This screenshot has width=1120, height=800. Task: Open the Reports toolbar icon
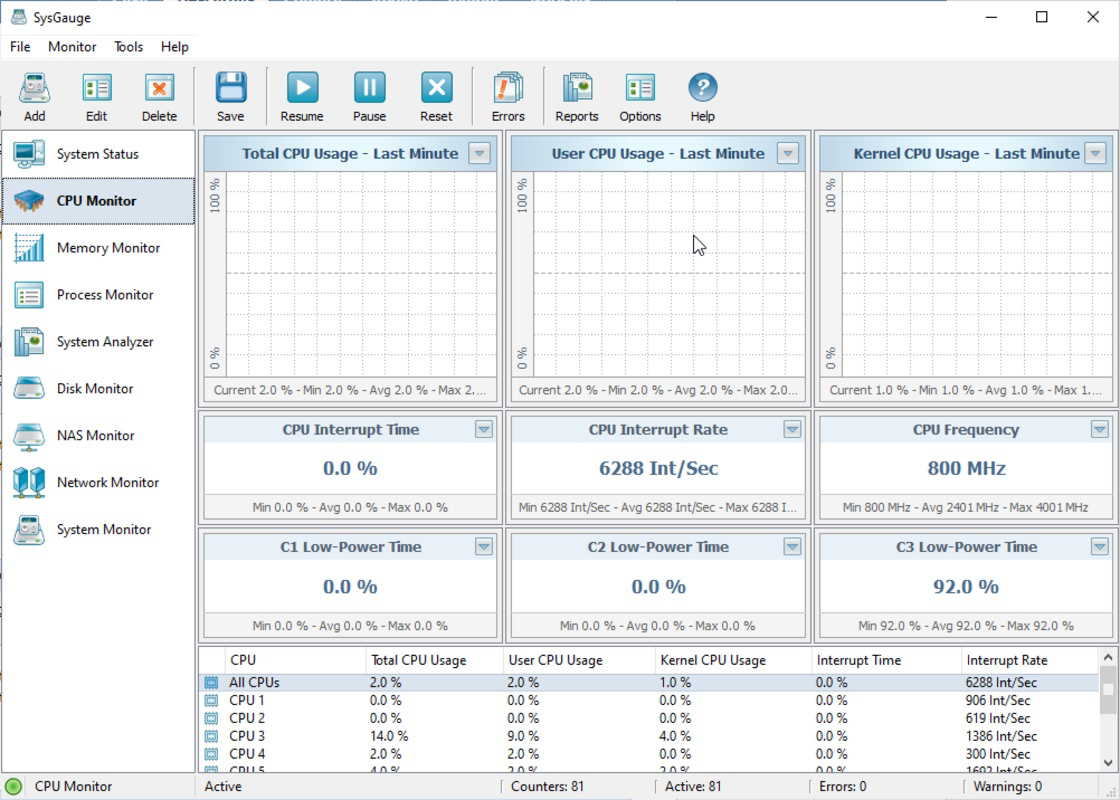pos(577,88)
